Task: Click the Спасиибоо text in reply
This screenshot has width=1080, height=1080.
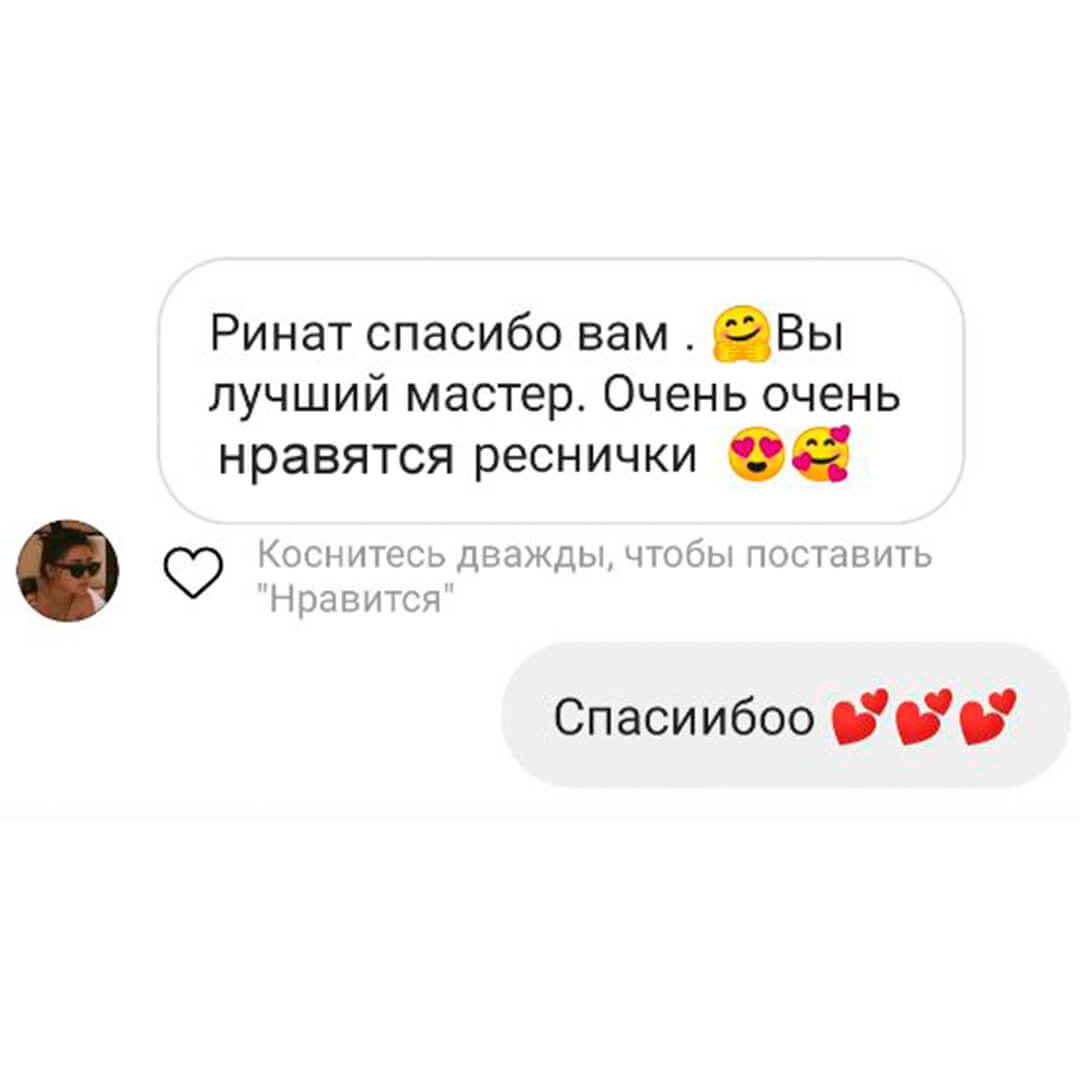Action: pyautogui.click(x=684, y=718)
